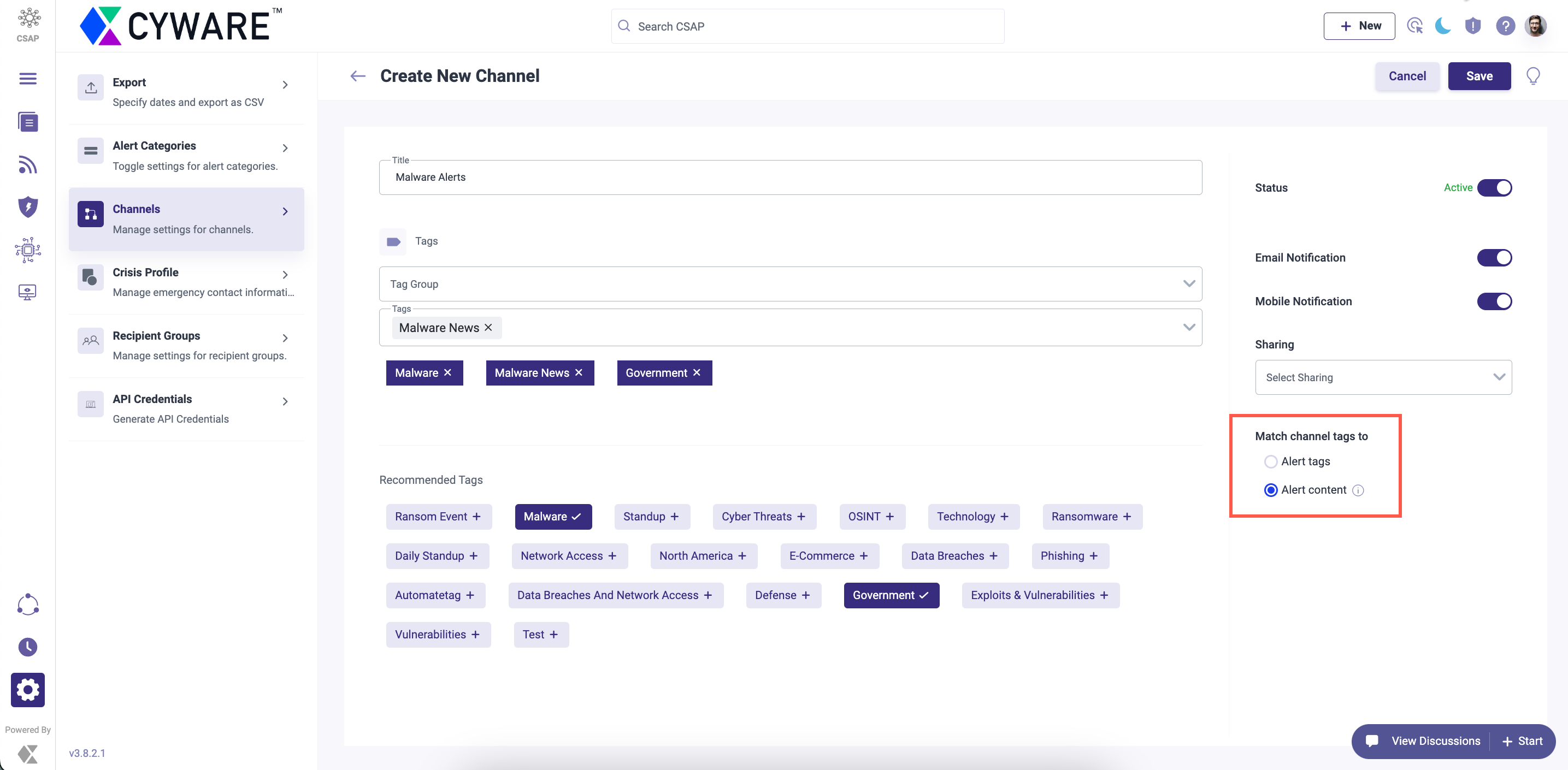Click the settings gear icon in sidebar
The height and width of the screenshot is (770, 1568).
click(x=27, y=690)
